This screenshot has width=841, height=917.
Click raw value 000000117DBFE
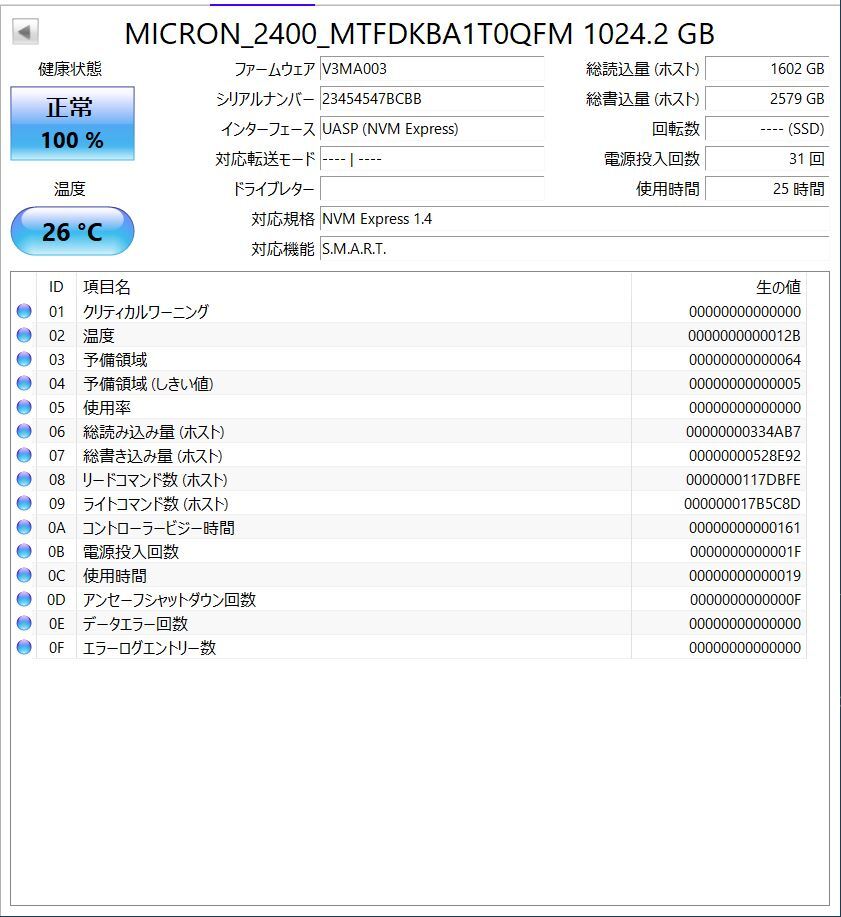click(743, 480)
